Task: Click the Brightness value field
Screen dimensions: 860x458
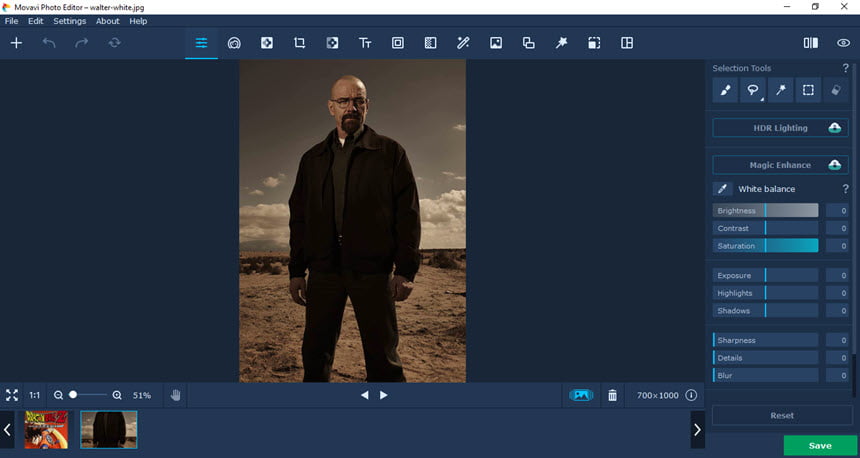Action: [837, 211]
